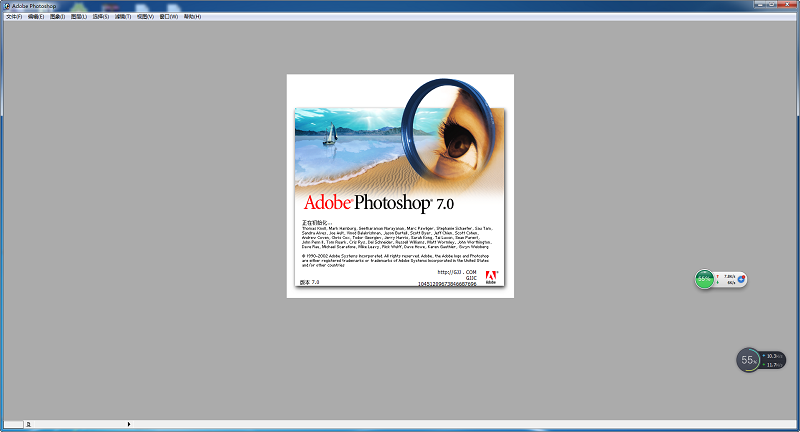Click the status bar document info icon
The height and width of the screenshot is (432, 800).
29,424
